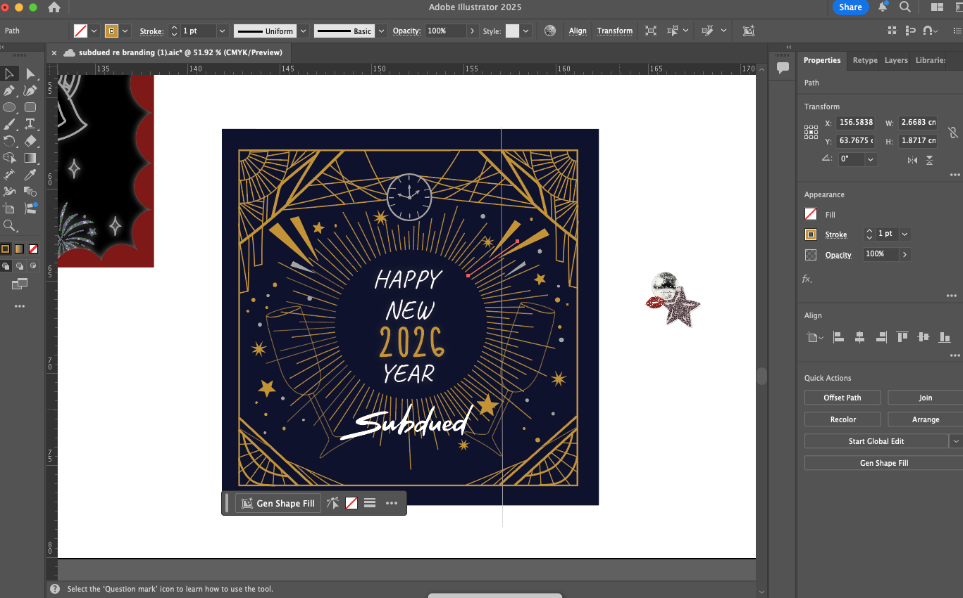Switch toolbar fill mode to Color
This screenshot has width=963, height=598.
(x=6, y=249)
